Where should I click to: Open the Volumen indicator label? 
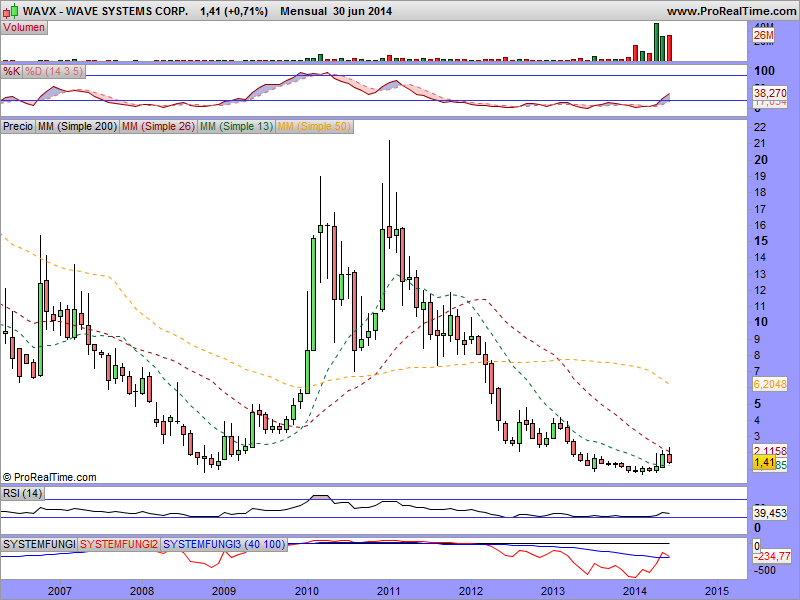click(24, 28)
